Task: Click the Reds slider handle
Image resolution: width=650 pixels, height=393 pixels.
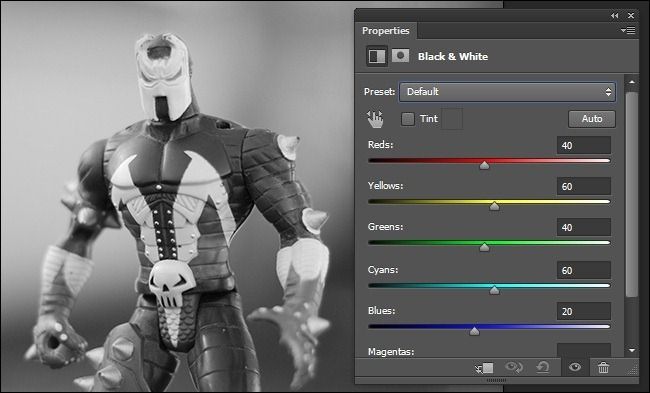Action: 484,165
